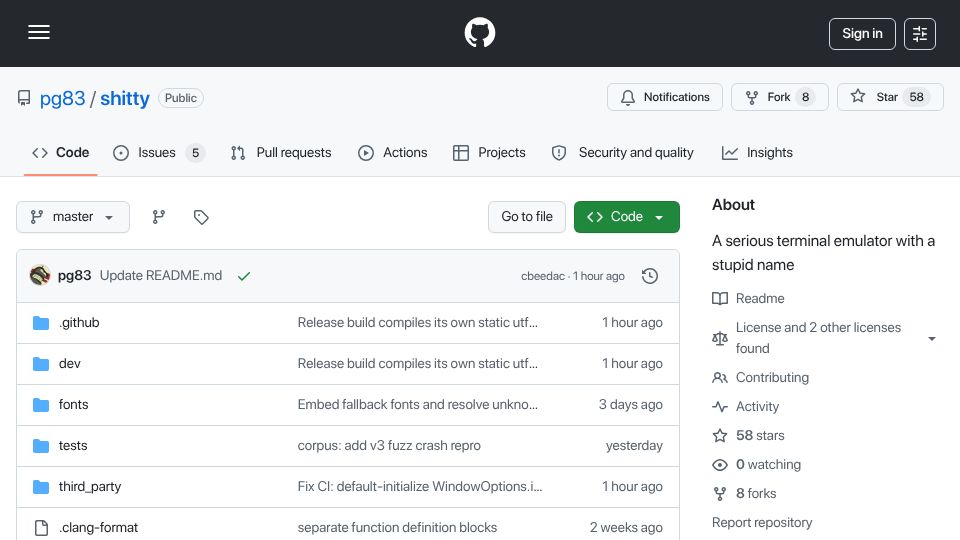Viewport: 960px width, 540px height.
Task: Open the Projects tab
Action: click(489, 152)
